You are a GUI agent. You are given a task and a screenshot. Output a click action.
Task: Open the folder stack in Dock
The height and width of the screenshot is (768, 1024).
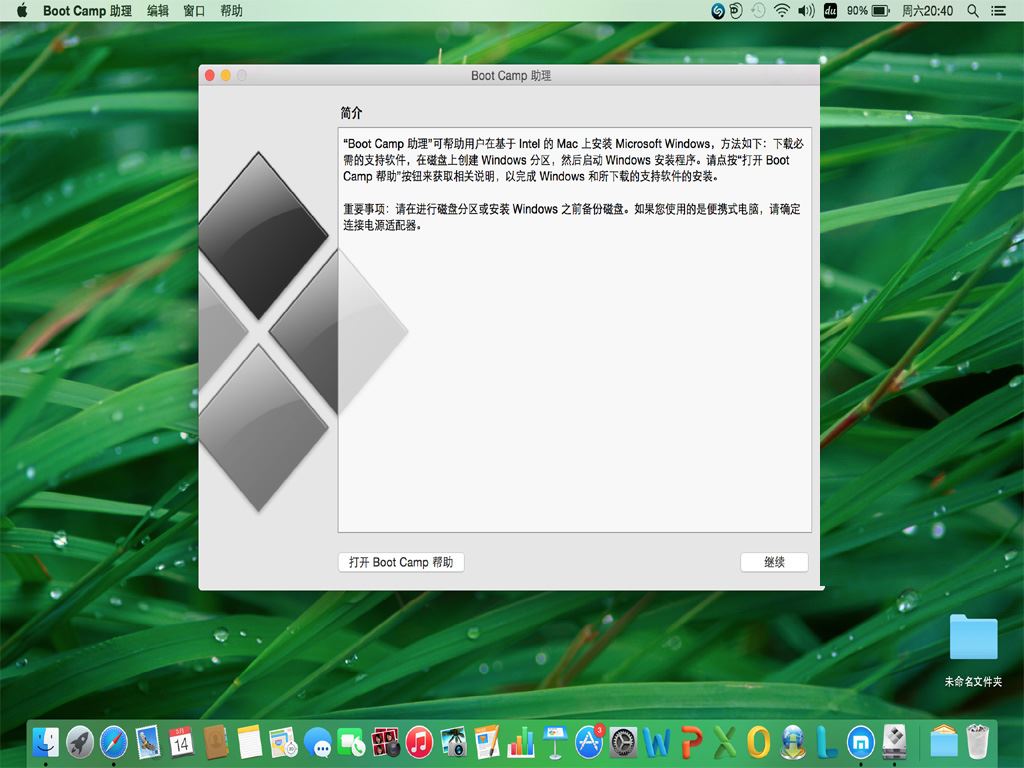tap(943, 742)
